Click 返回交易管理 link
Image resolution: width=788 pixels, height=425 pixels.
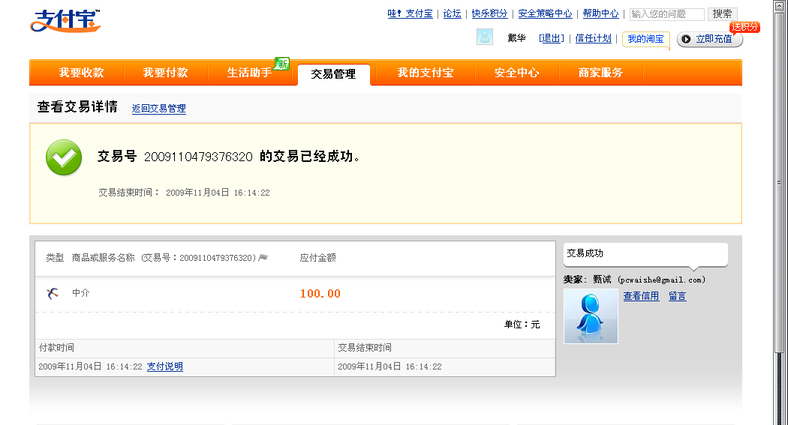159,108
